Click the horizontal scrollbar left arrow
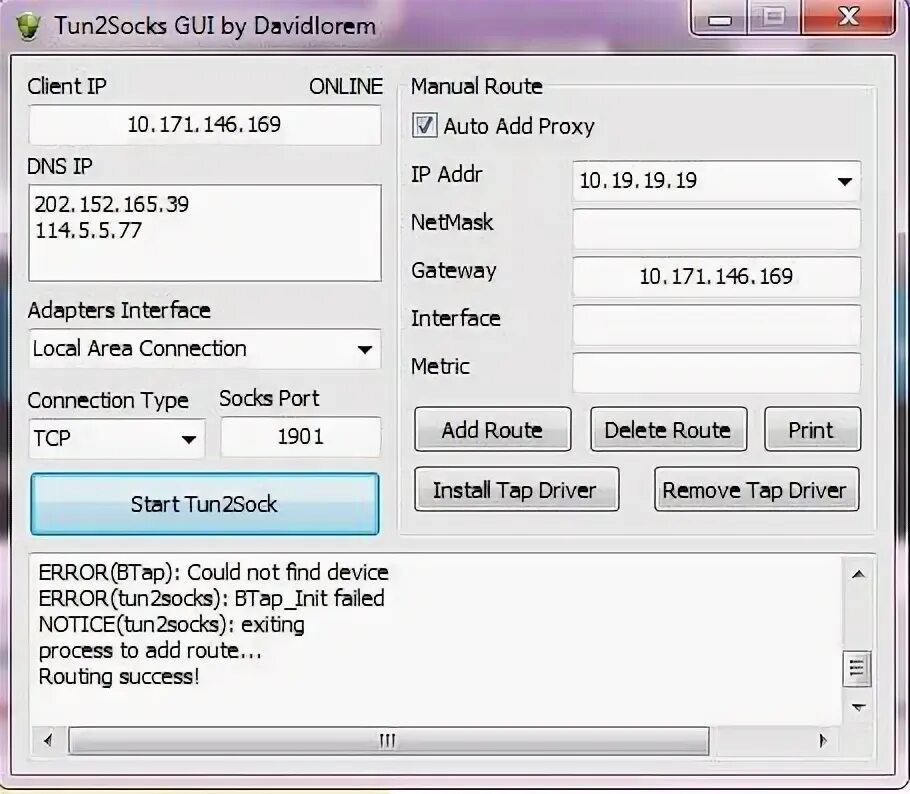Screen dimensions: 910x794 click(x=48, y=740)
